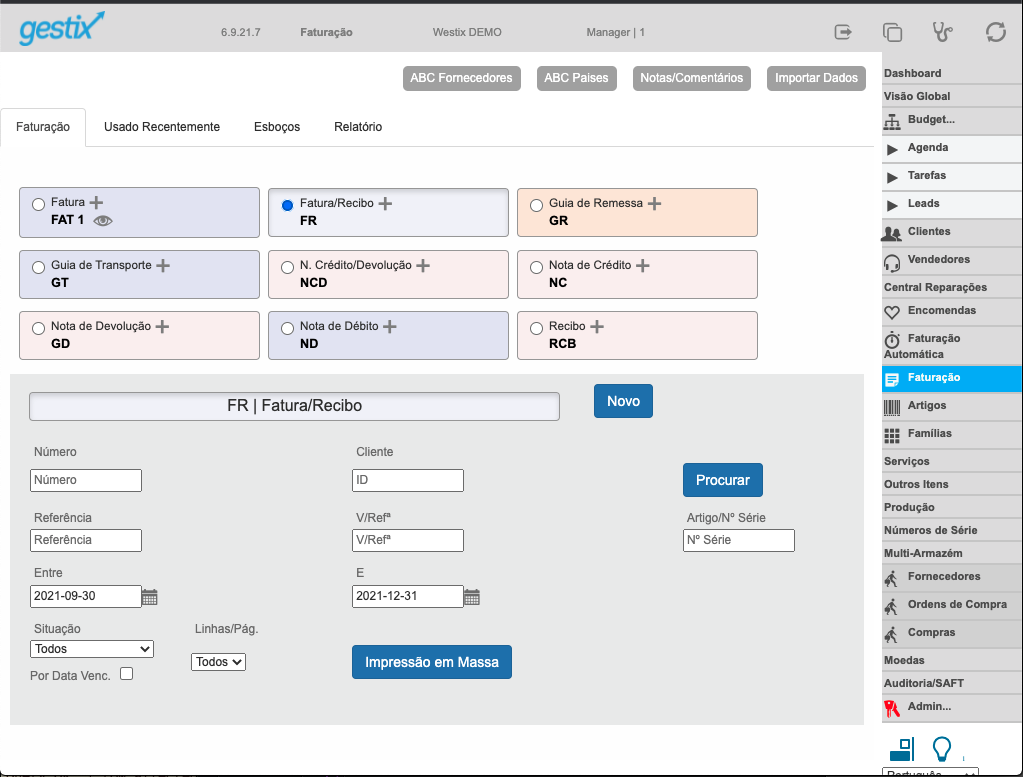Switch to the Usado Recentemente tab
This screenshot has height=777, width=1023.
(x=162, y=127)
